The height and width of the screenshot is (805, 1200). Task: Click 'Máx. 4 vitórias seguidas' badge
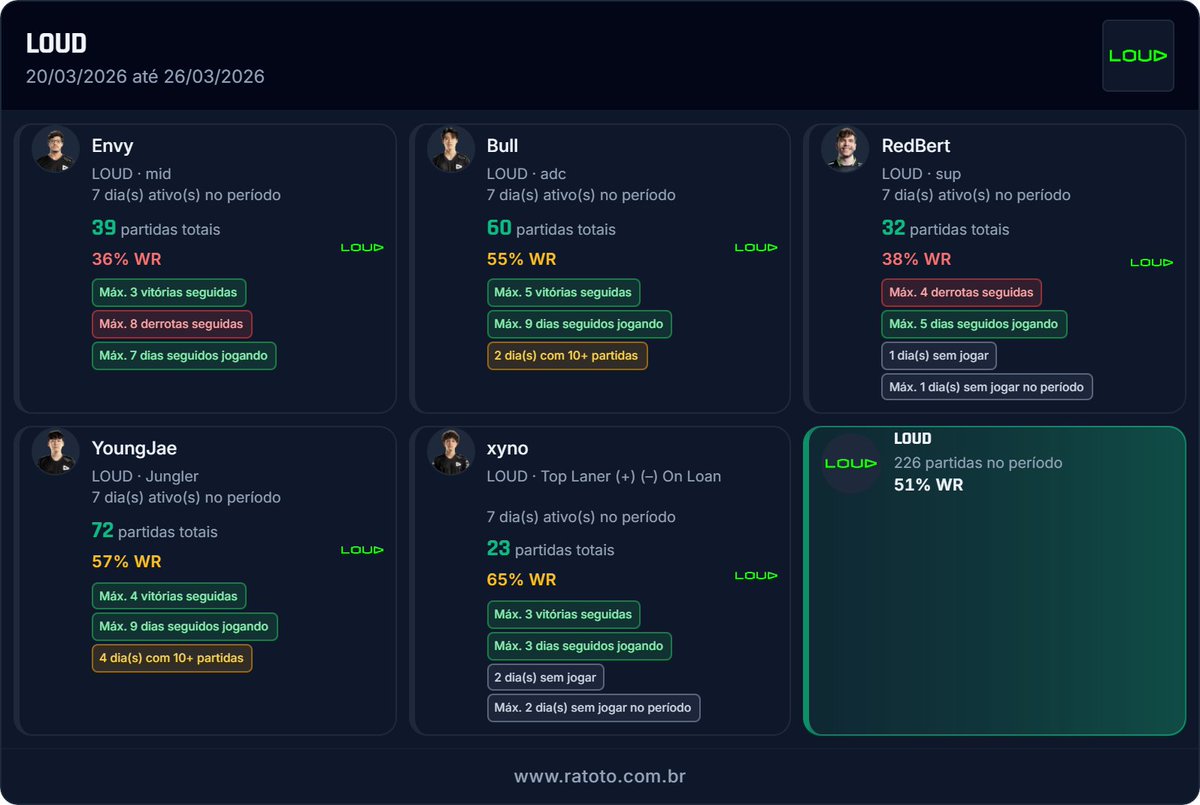pyautogui.click(x=169, y=596)
